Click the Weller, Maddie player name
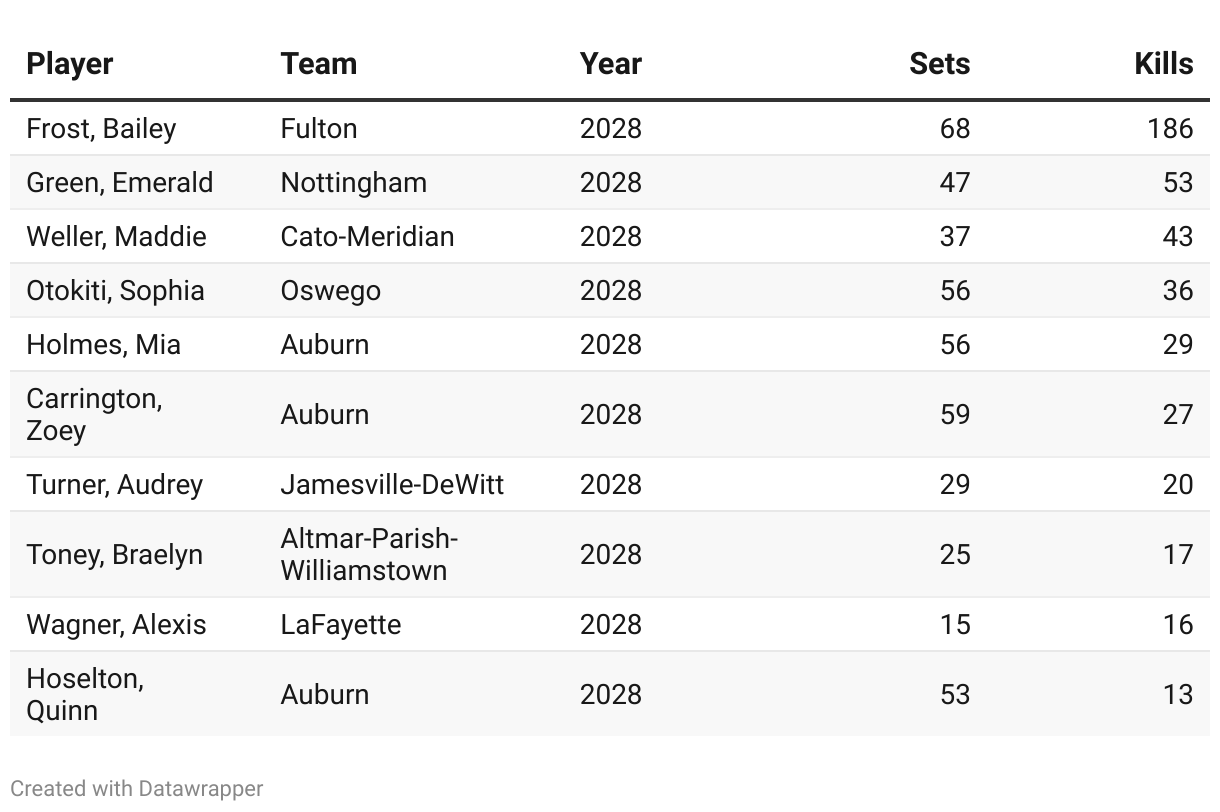 tap(116, 237)
